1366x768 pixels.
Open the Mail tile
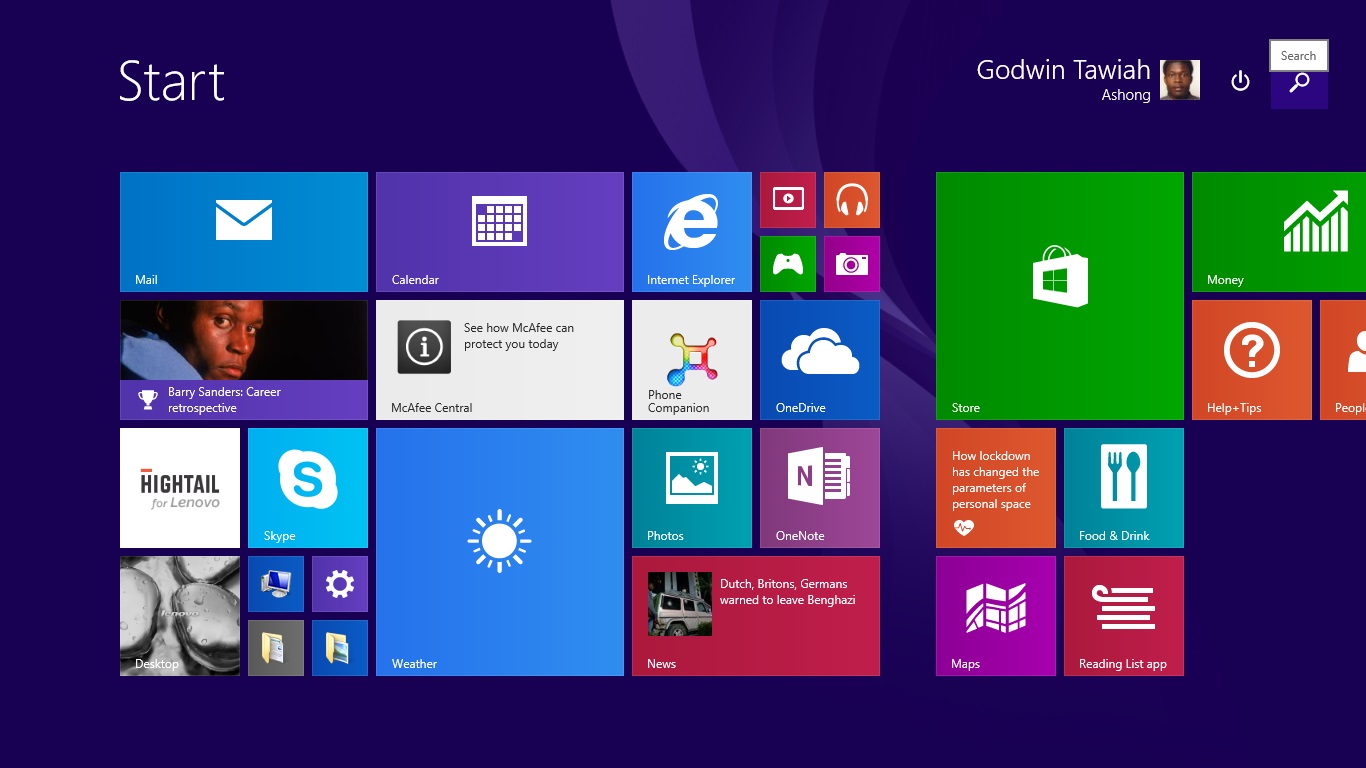click(x=244, y=232)
